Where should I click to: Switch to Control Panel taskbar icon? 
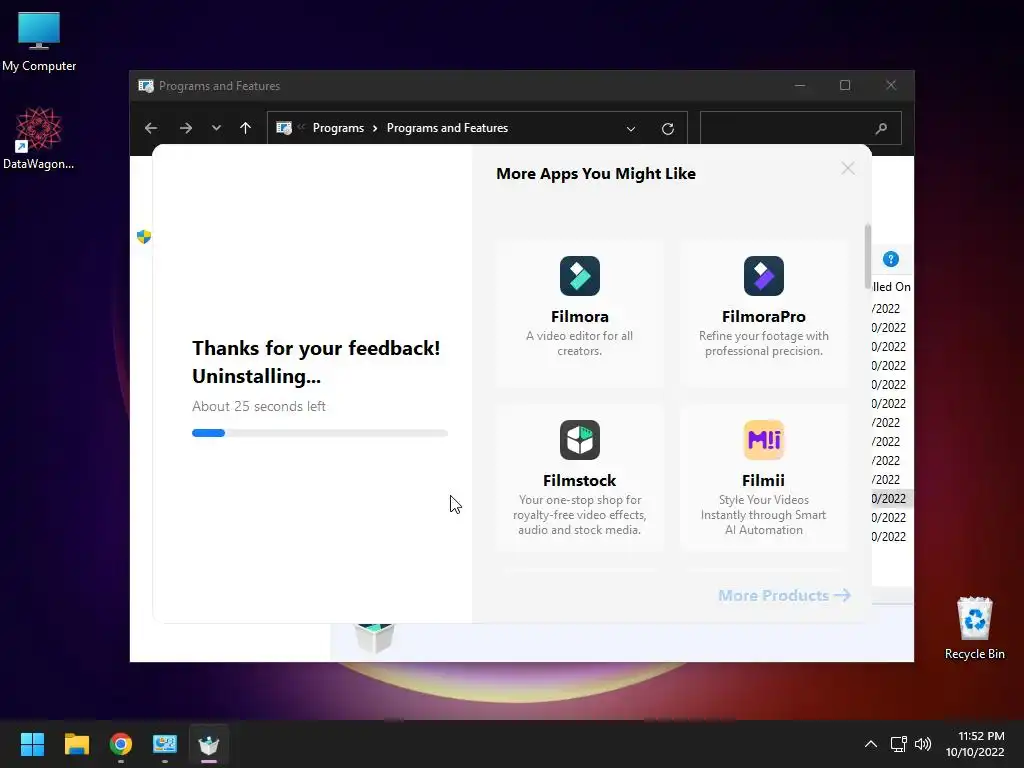pos(165,744)
